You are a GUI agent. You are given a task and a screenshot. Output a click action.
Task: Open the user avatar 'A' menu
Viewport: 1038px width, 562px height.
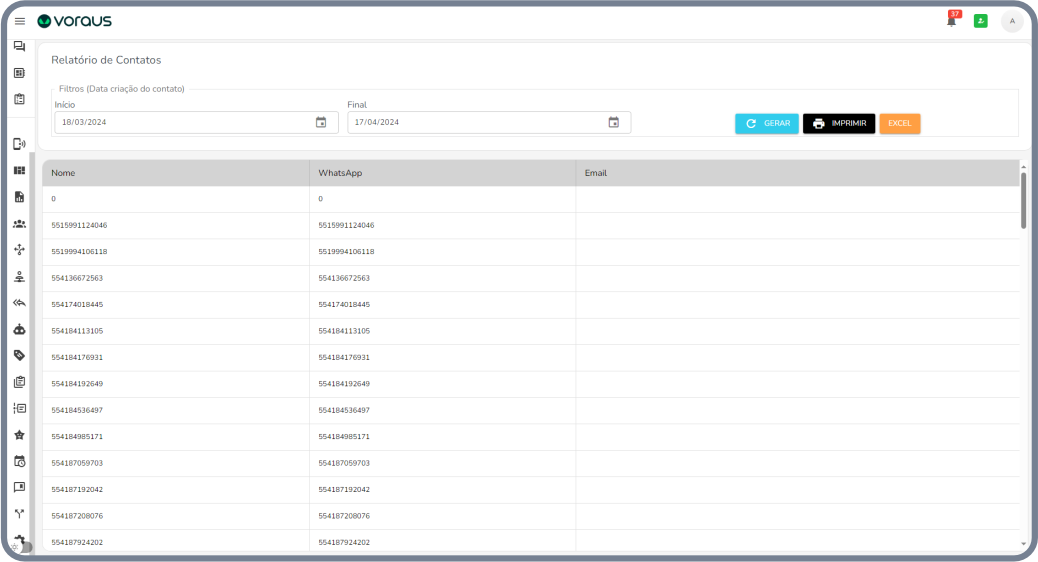[x=1012, y=21]
